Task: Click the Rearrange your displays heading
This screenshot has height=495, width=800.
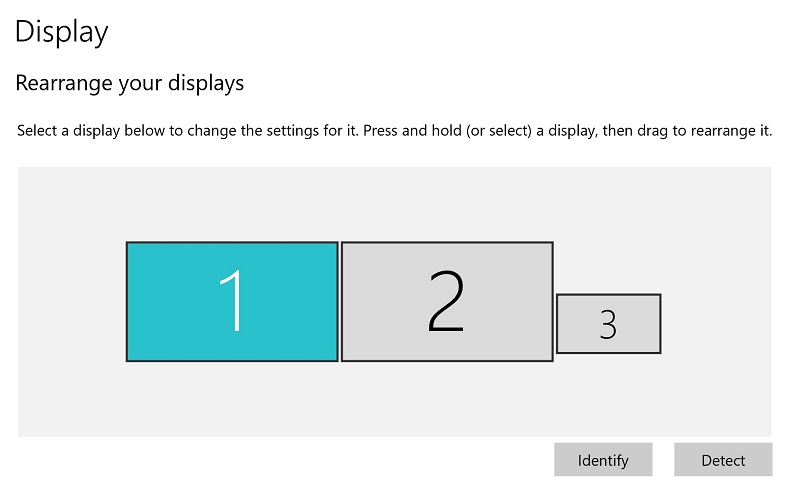Action: click(130, 83)
